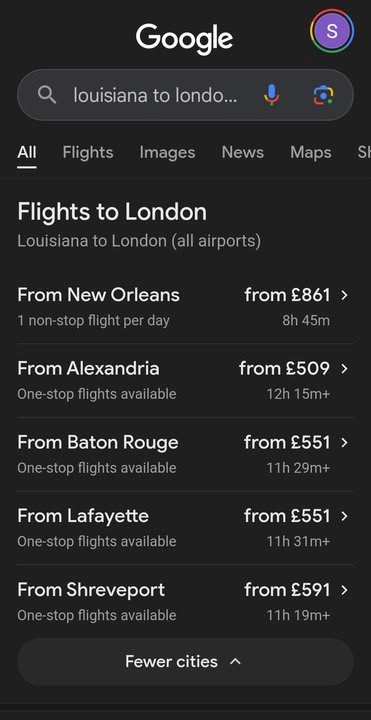Screen dimensions: 371x720
Task: Open the Maps tab
Action: point(310,152)
